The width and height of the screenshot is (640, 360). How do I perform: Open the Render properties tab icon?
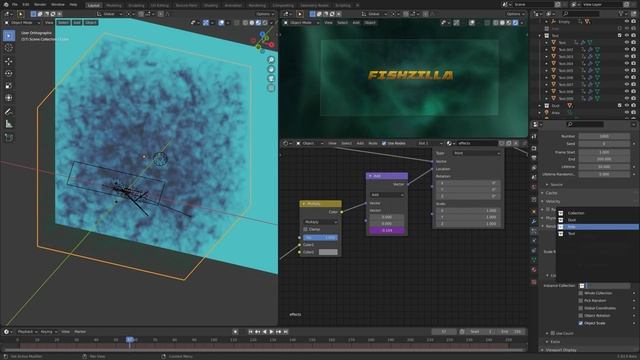point(534,148)
